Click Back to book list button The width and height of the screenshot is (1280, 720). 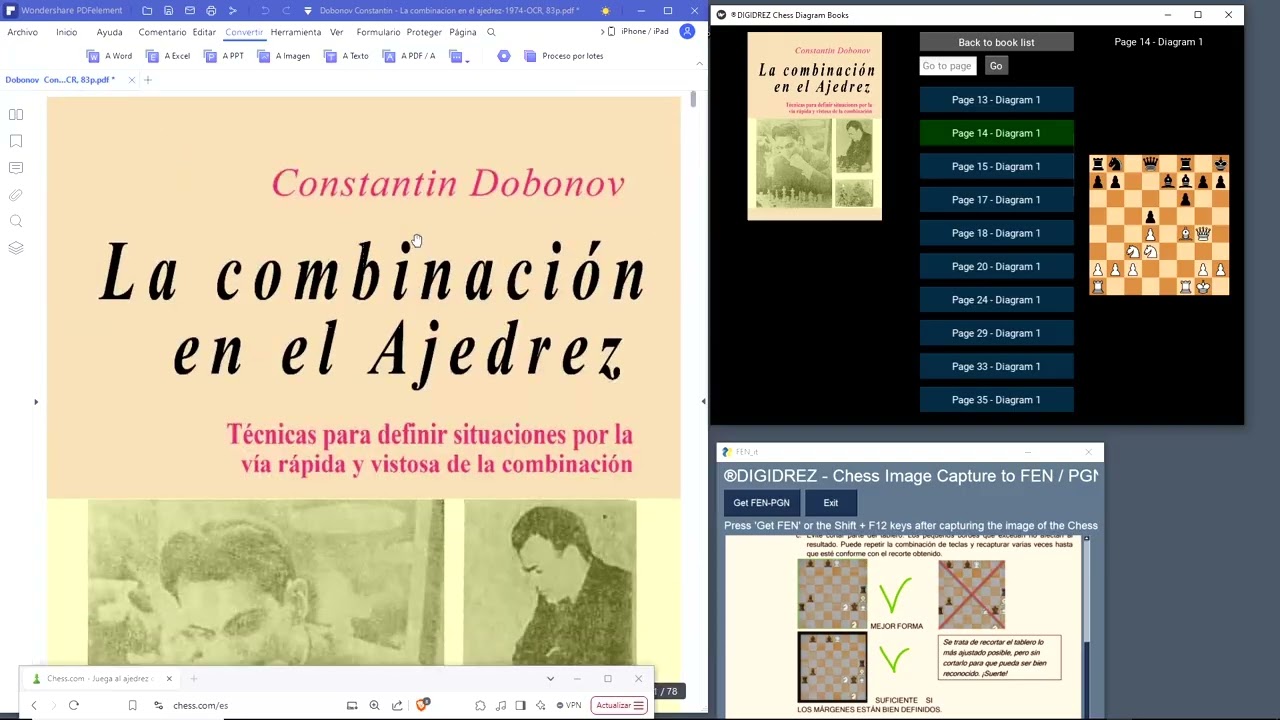click(x=997, y=42)
